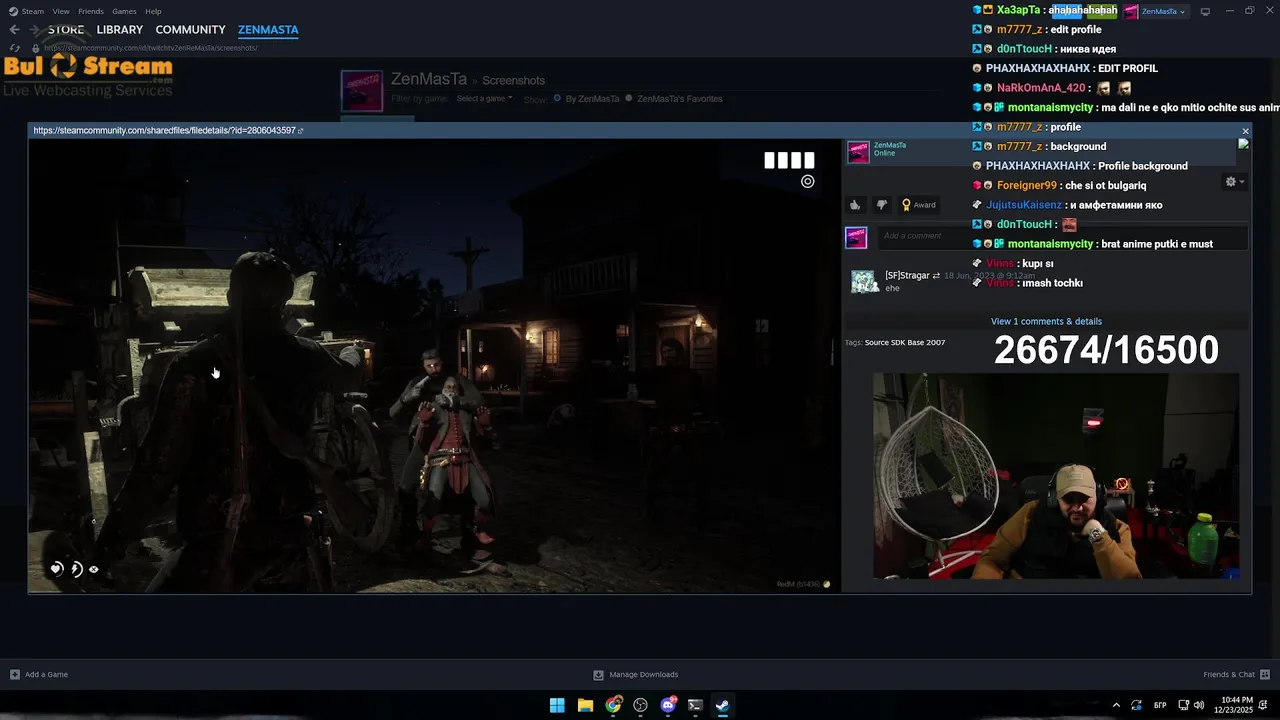Click the forward navigation arrow
The image size is (1280, 720).
(36, 30)
